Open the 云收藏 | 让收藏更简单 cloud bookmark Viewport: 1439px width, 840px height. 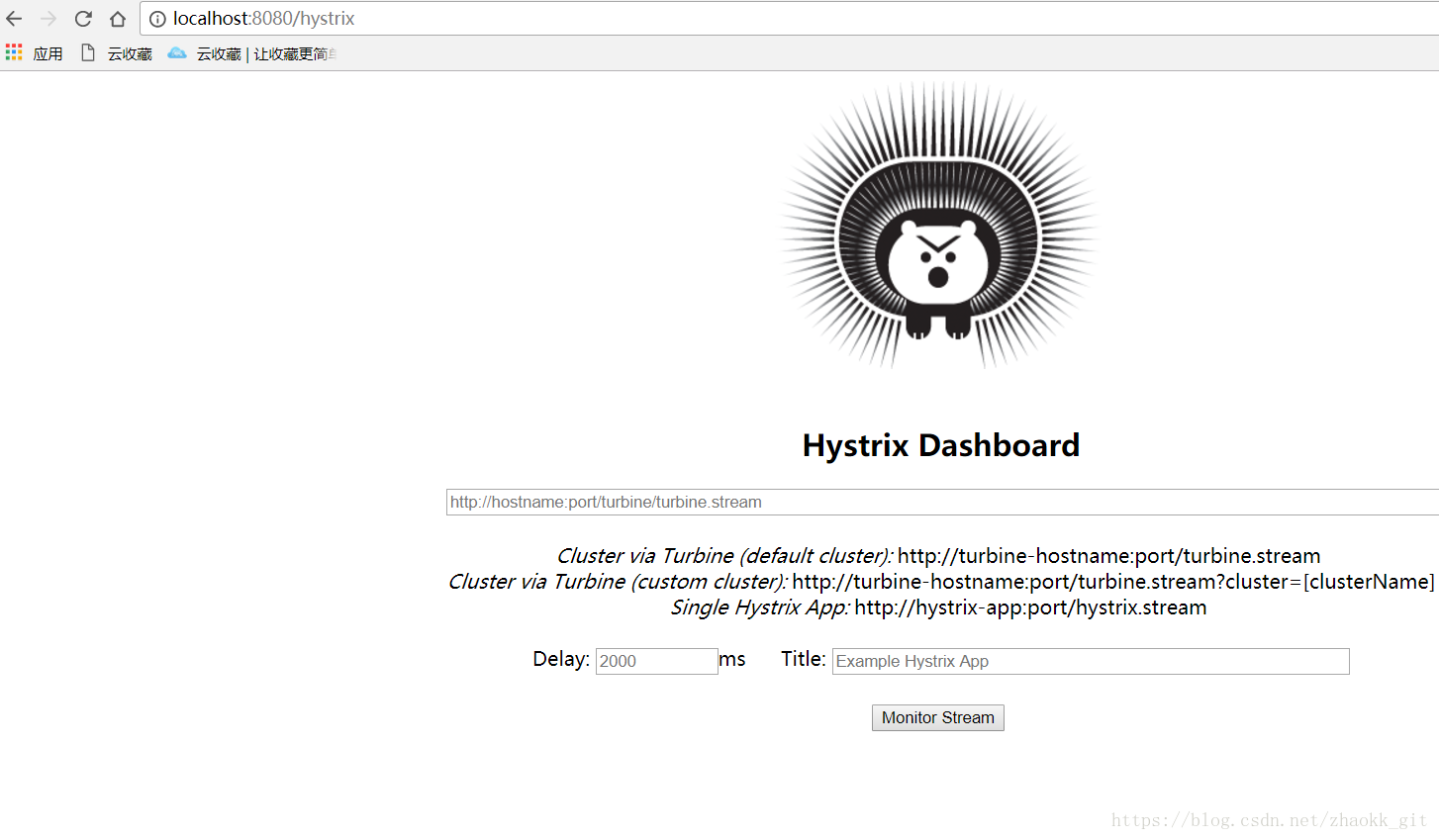(252, 53)
